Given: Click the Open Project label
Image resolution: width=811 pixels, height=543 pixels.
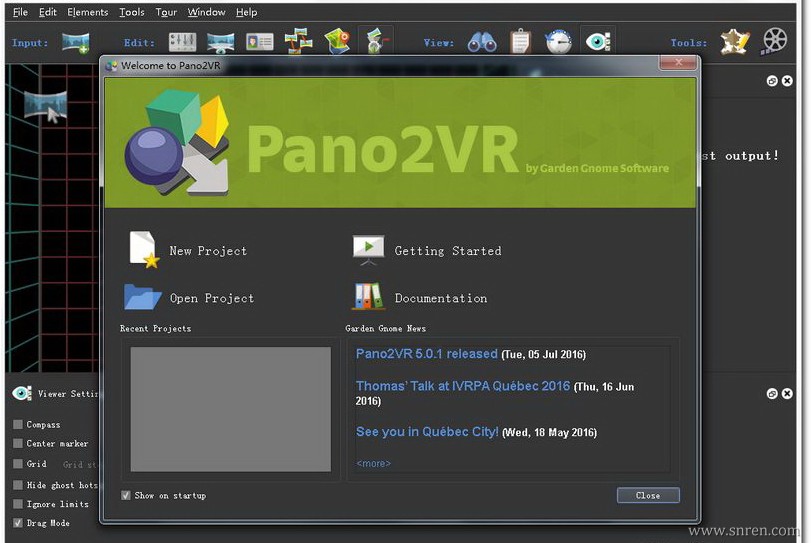Looking at the screenshot, I should 212,298.
